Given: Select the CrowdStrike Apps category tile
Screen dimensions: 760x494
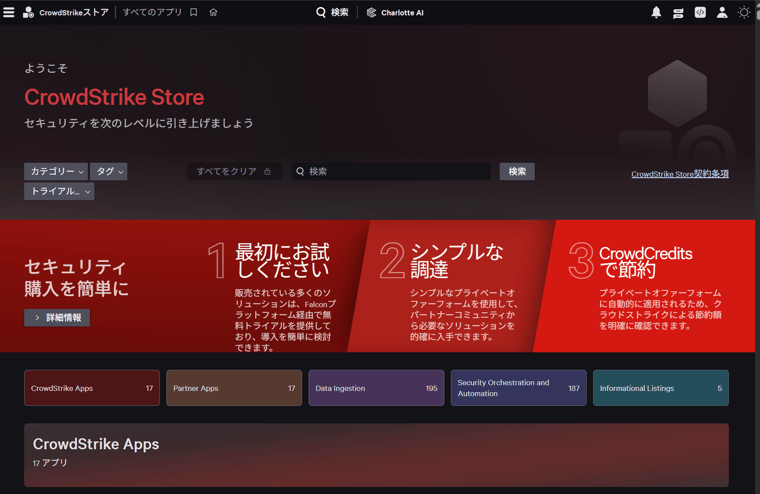Looking at the screenshot, I should [92, 388].
